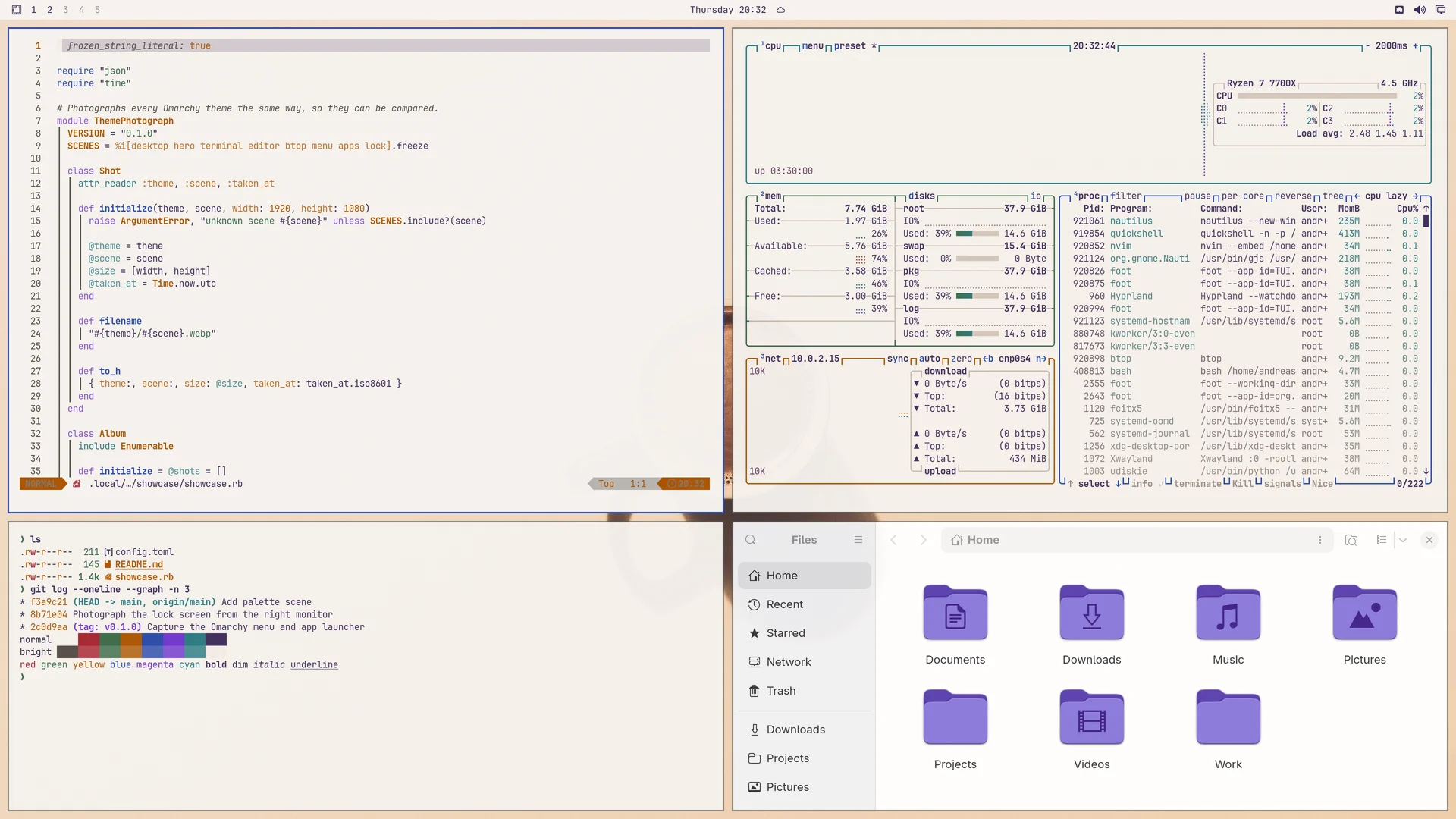Click the Home path bar field
1456x819 pixels.
1137,540
